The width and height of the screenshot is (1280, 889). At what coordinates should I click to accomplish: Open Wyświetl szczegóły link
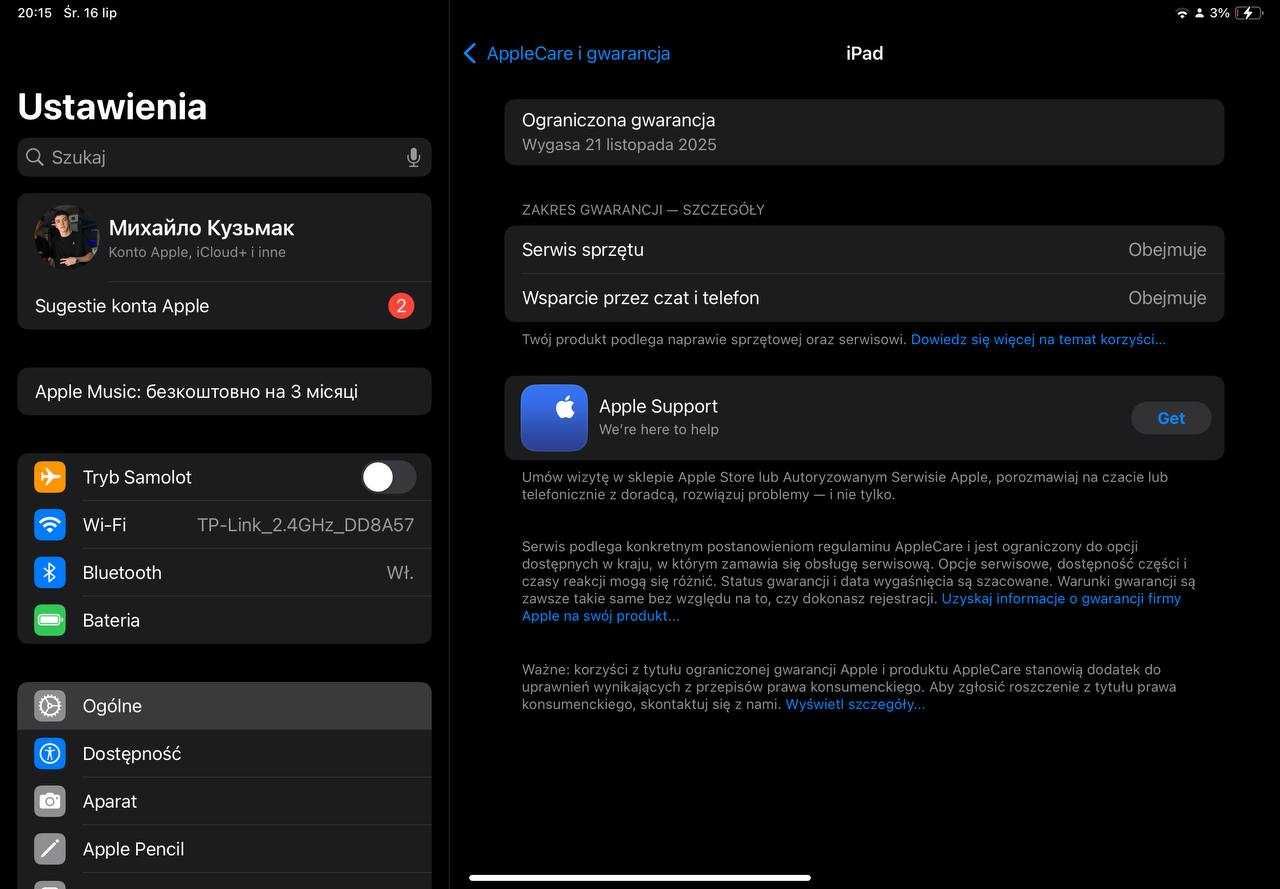[x=855, y=704]
